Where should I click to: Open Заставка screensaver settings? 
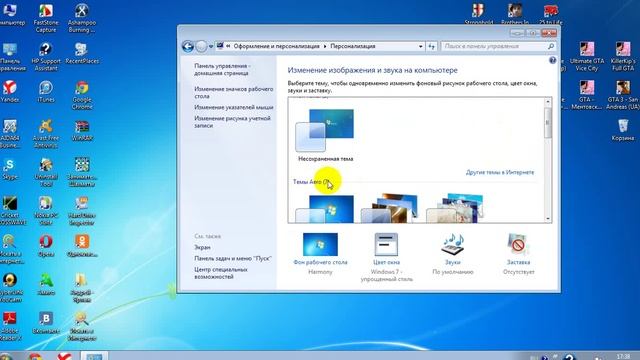click(518, 254)
